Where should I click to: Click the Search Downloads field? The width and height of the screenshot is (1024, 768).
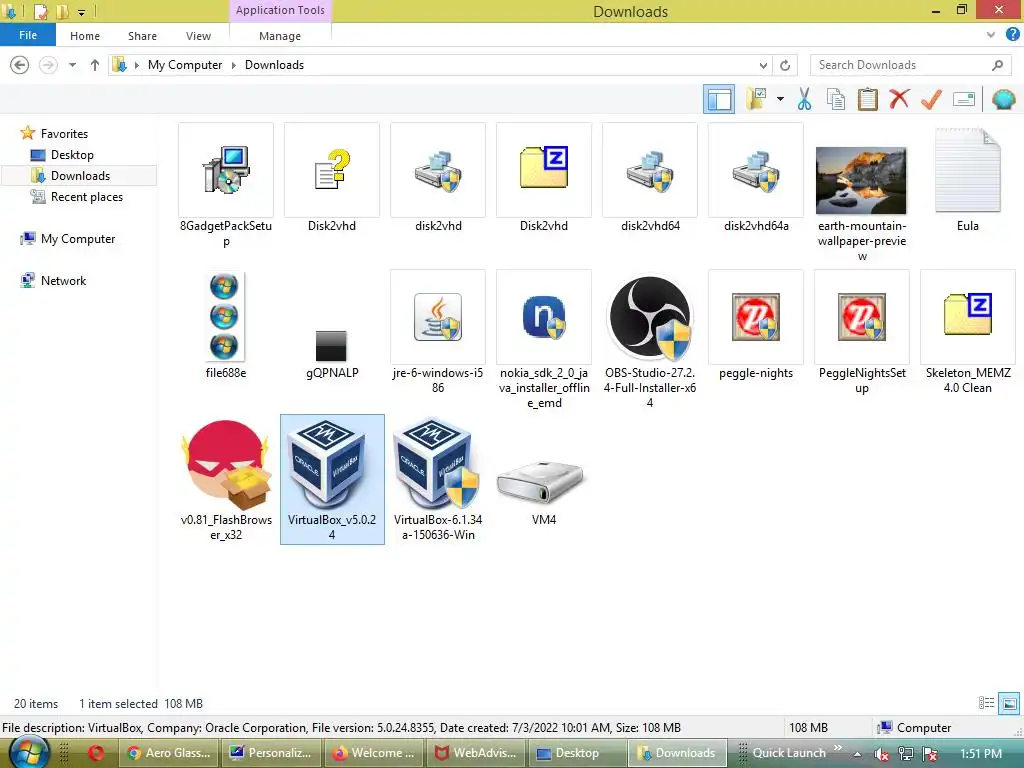(910, 65)
